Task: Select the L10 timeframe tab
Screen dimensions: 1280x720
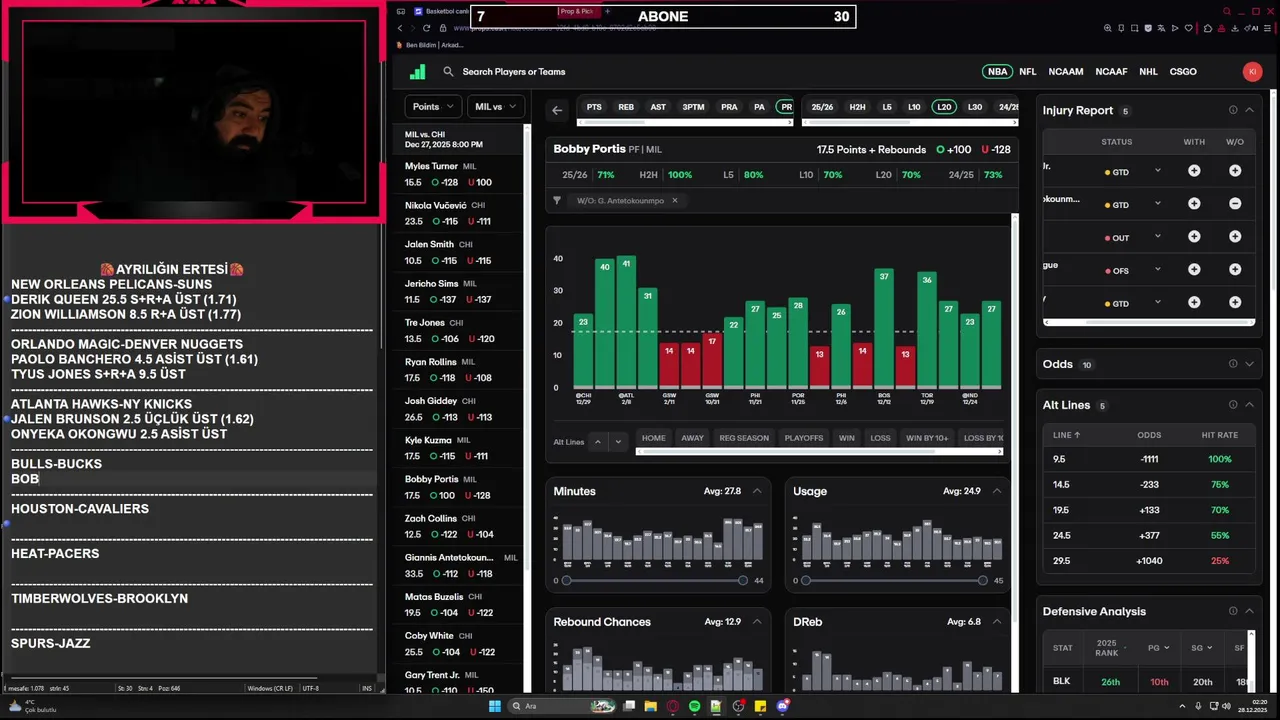Action: pyautogui.click(x=914, y=107)
